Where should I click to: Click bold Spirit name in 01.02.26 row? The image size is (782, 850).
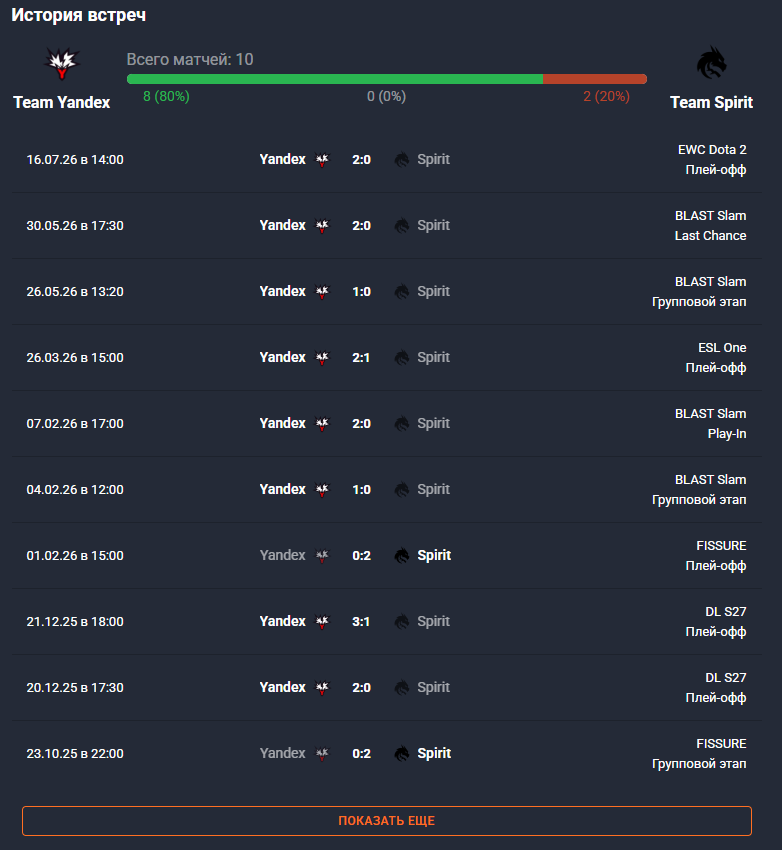tap(434, 556)
